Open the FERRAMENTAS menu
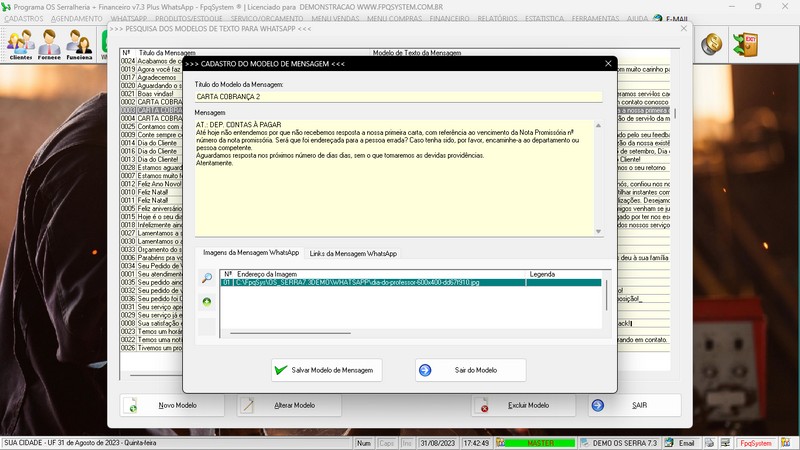 [595, 18]
